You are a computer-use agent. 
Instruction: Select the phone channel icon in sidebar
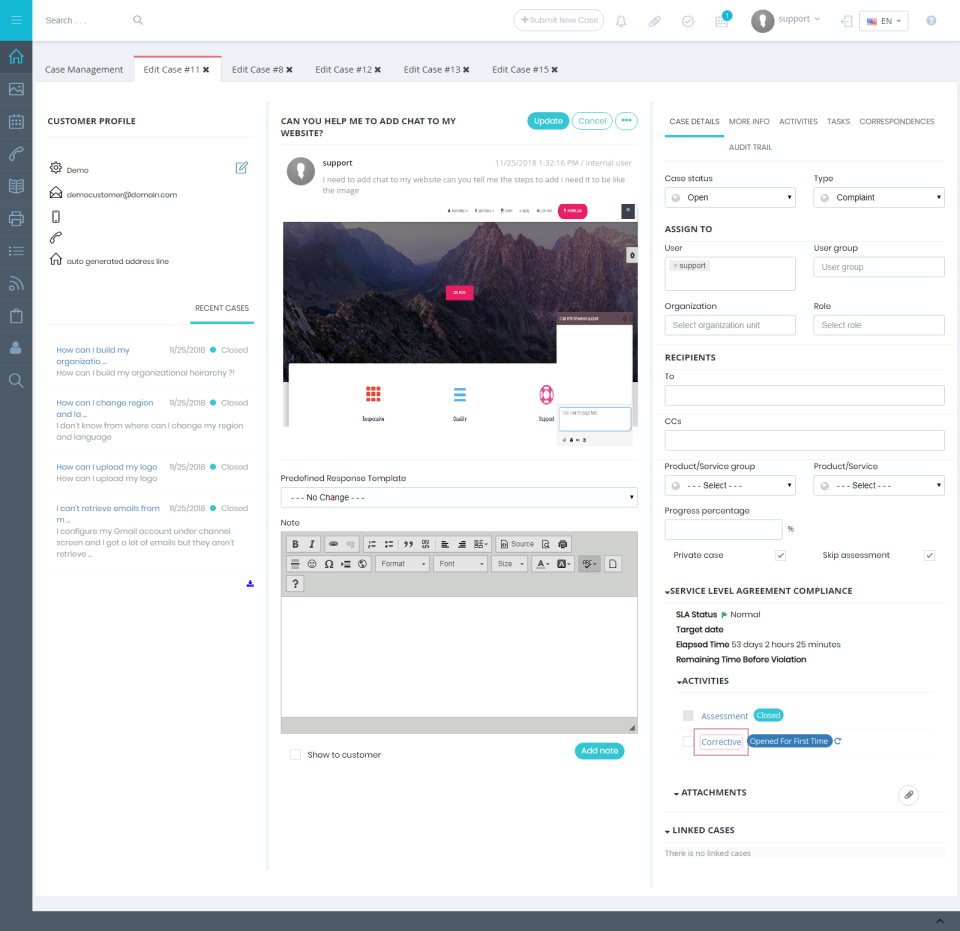pyautogui.click(x=15, y=153)
